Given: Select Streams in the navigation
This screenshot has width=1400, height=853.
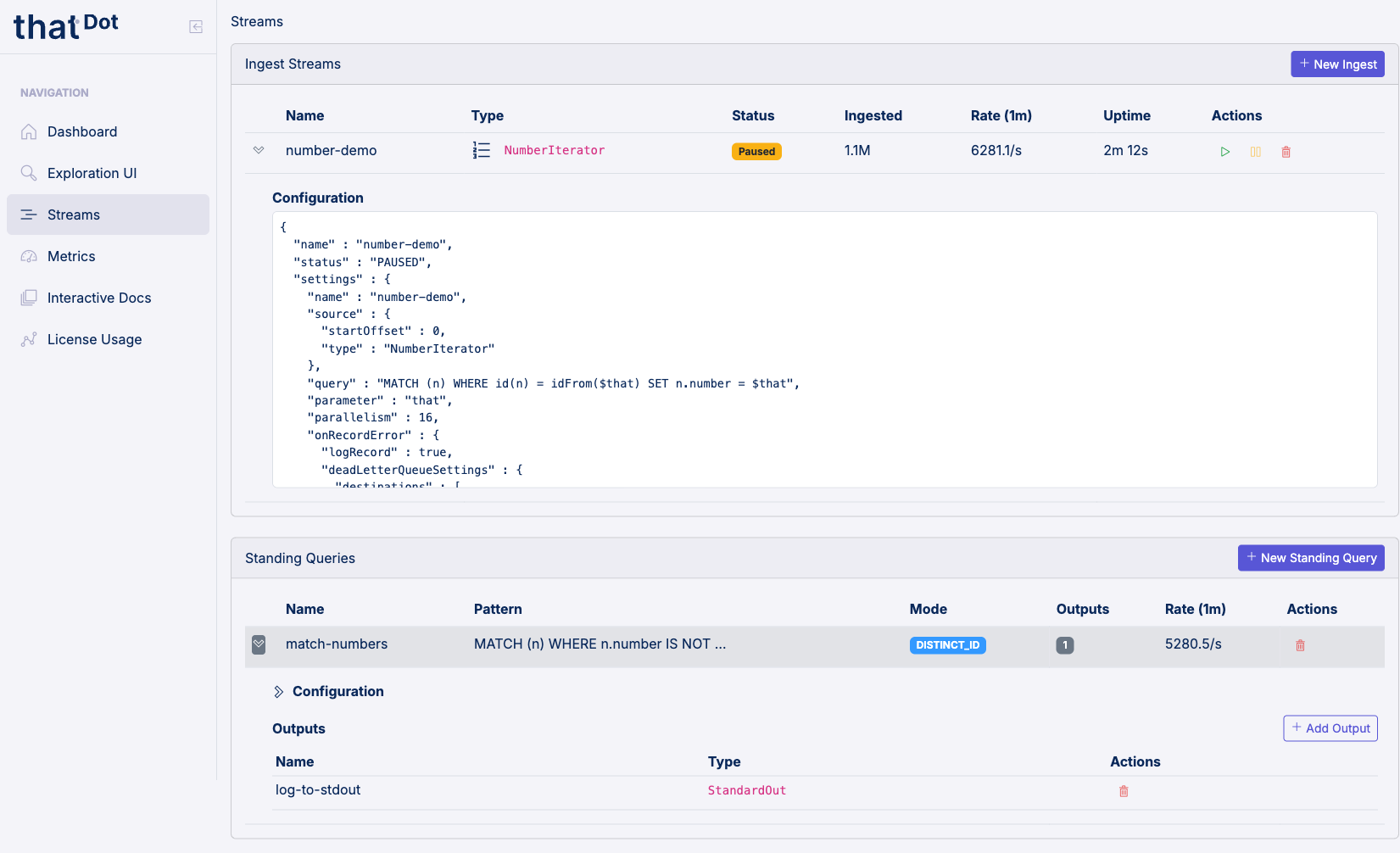Looking at the screenshot, I should (x=108, y=215).
